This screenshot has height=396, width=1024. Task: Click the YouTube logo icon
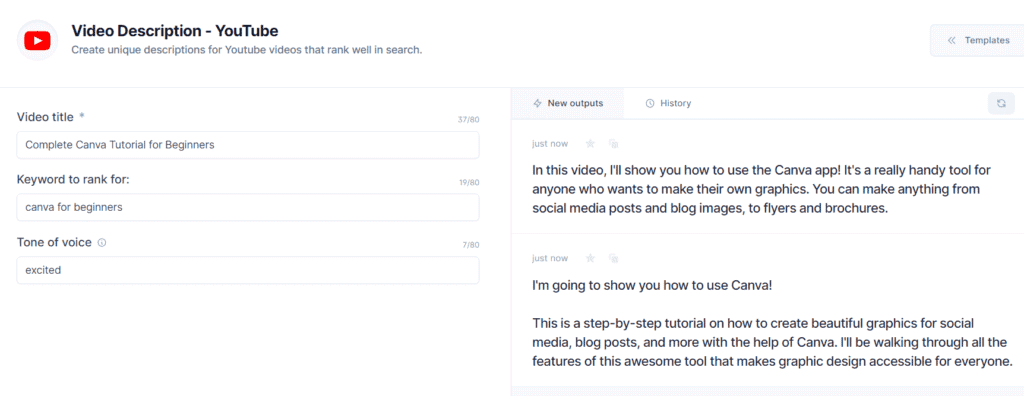point(37,41)
